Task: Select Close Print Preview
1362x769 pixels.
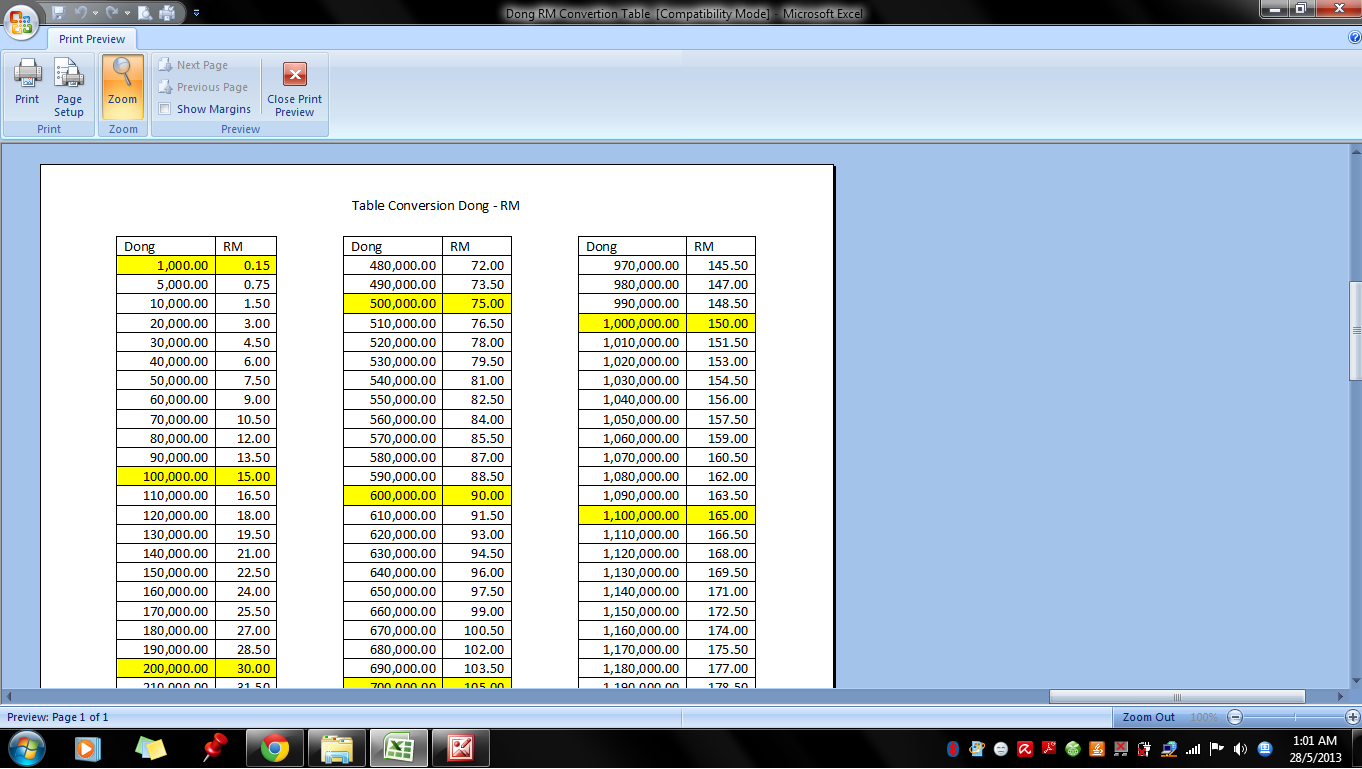Action: (293, 86)
